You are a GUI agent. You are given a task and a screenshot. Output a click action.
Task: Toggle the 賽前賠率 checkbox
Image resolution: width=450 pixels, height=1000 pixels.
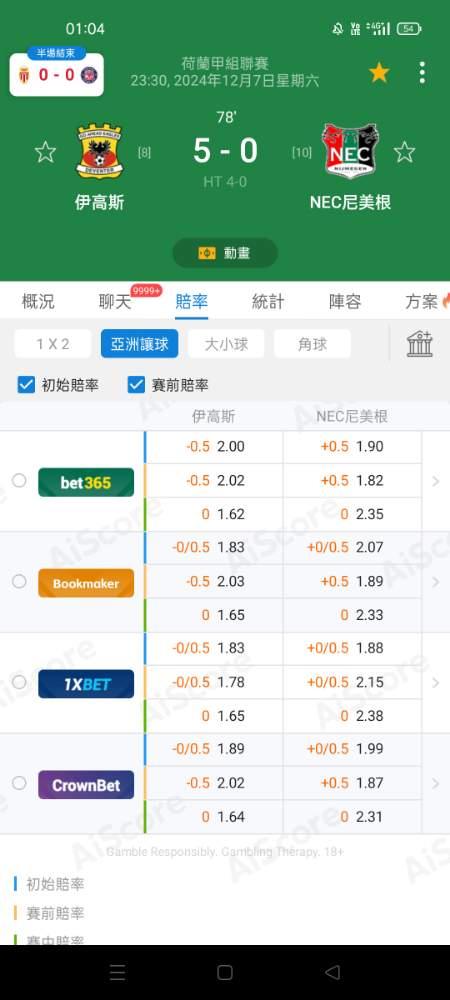[136, 385]
